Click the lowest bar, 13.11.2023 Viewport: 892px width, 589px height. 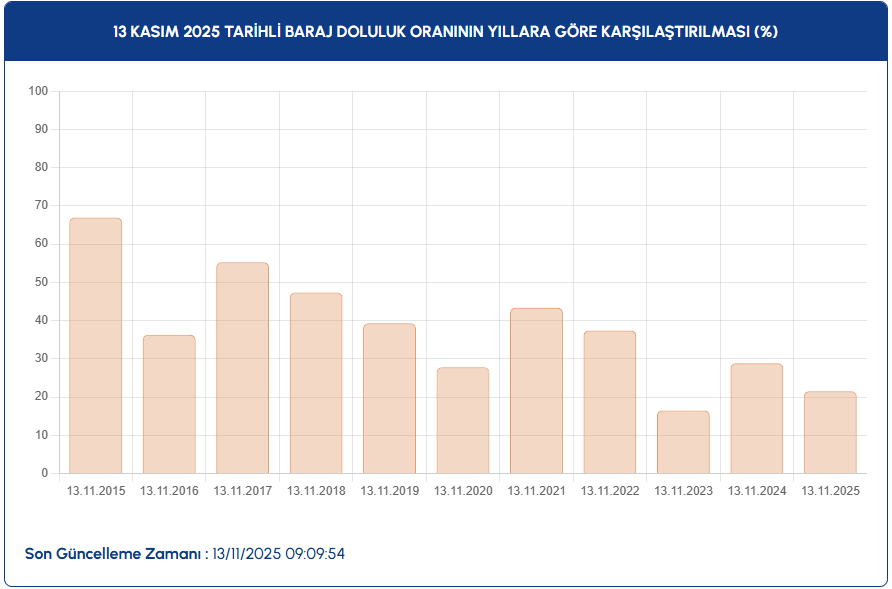(683, 442)
